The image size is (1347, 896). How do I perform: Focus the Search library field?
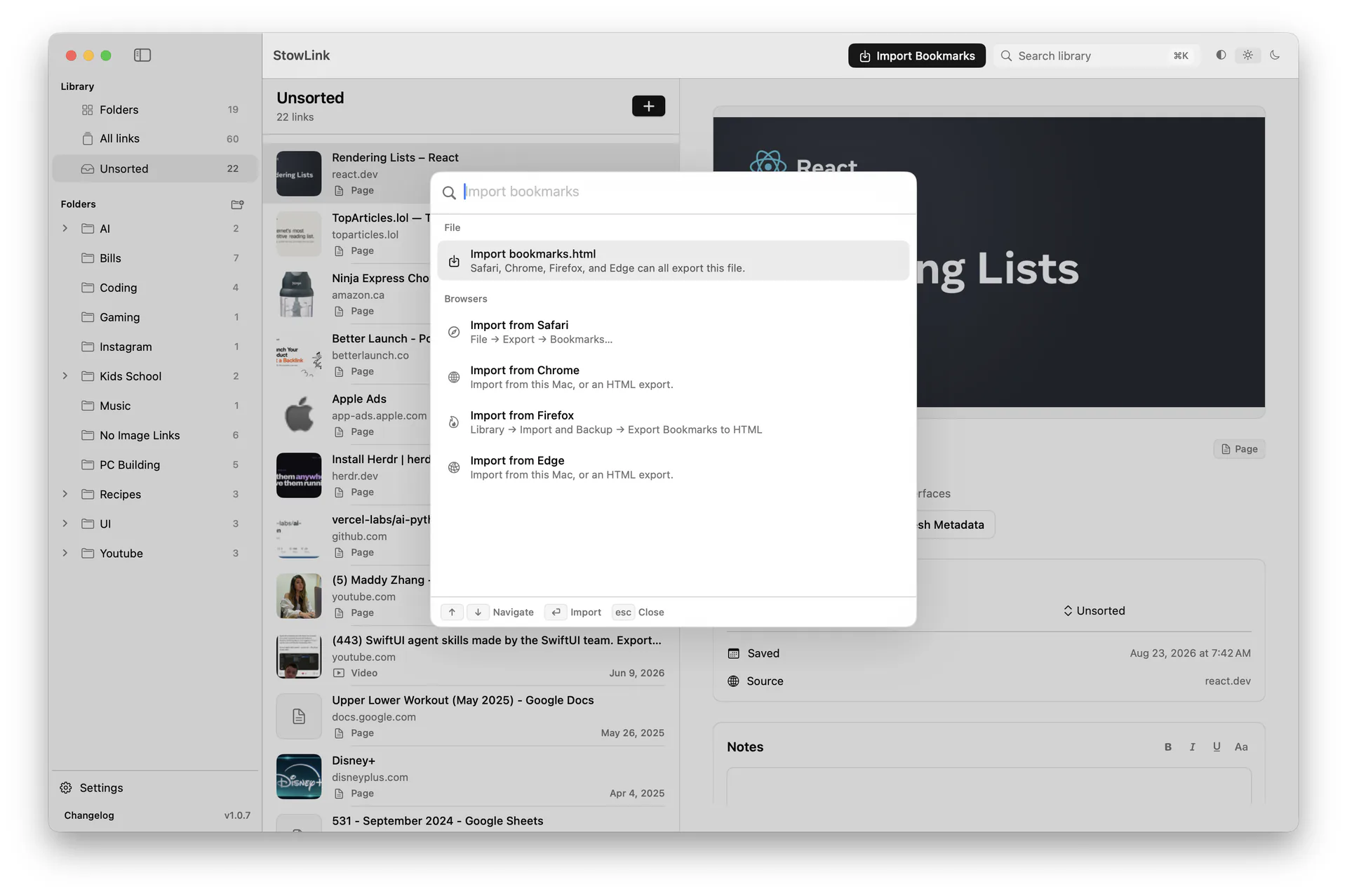coord(1097,55)
